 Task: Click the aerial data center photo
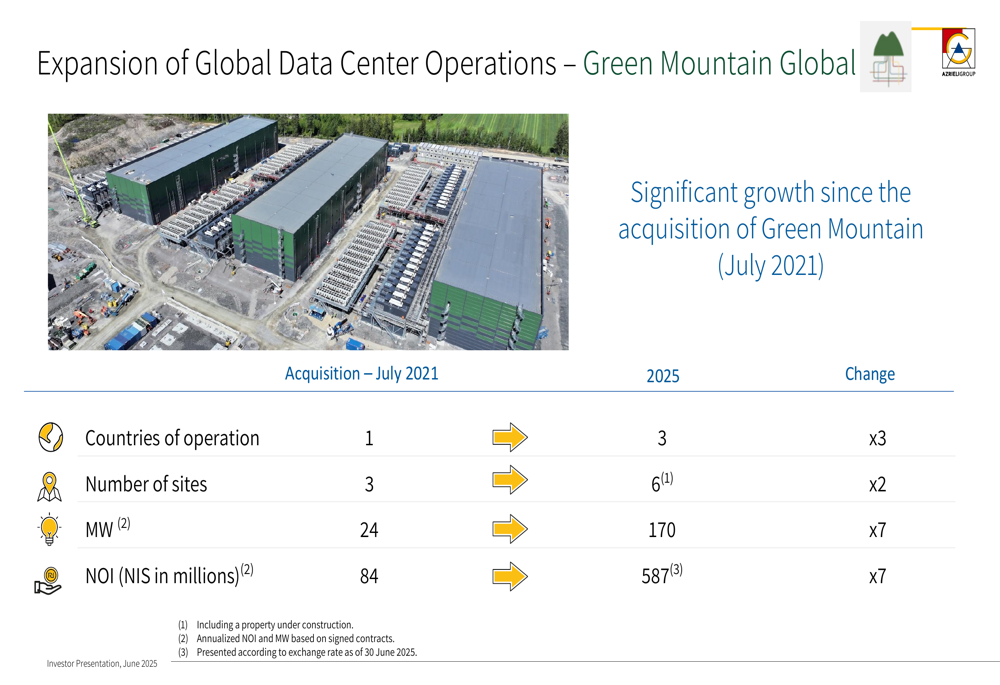point(308,232)
